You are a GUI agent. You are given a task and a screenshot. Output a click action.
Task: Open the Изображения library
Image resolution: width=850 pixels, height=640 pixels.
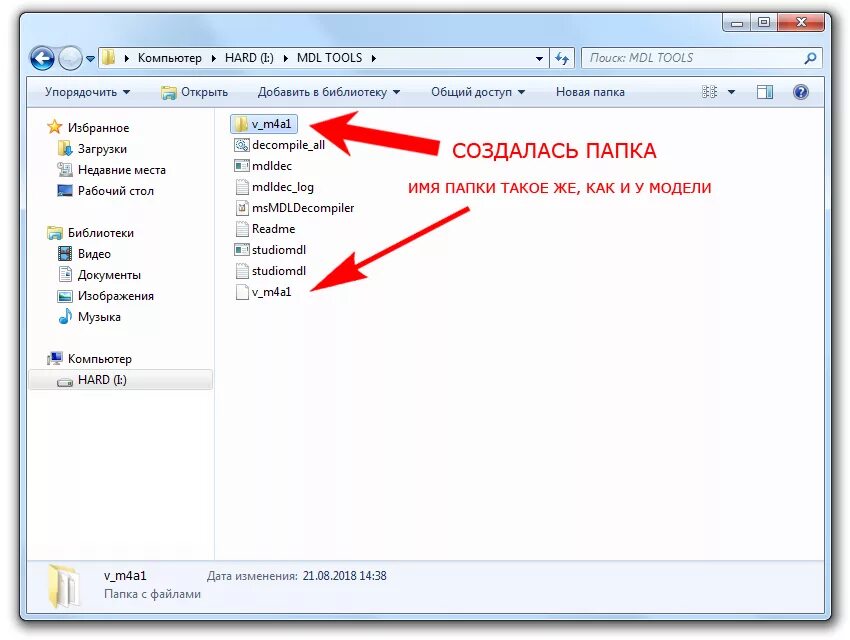click(116, 296)
